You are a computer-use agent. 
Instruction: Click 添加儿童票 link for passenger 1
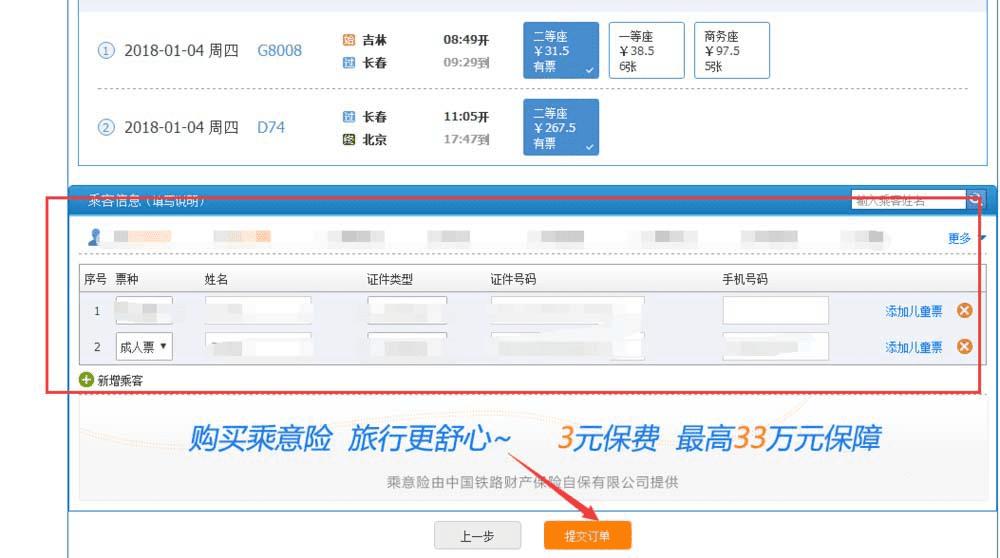[913, 311]
